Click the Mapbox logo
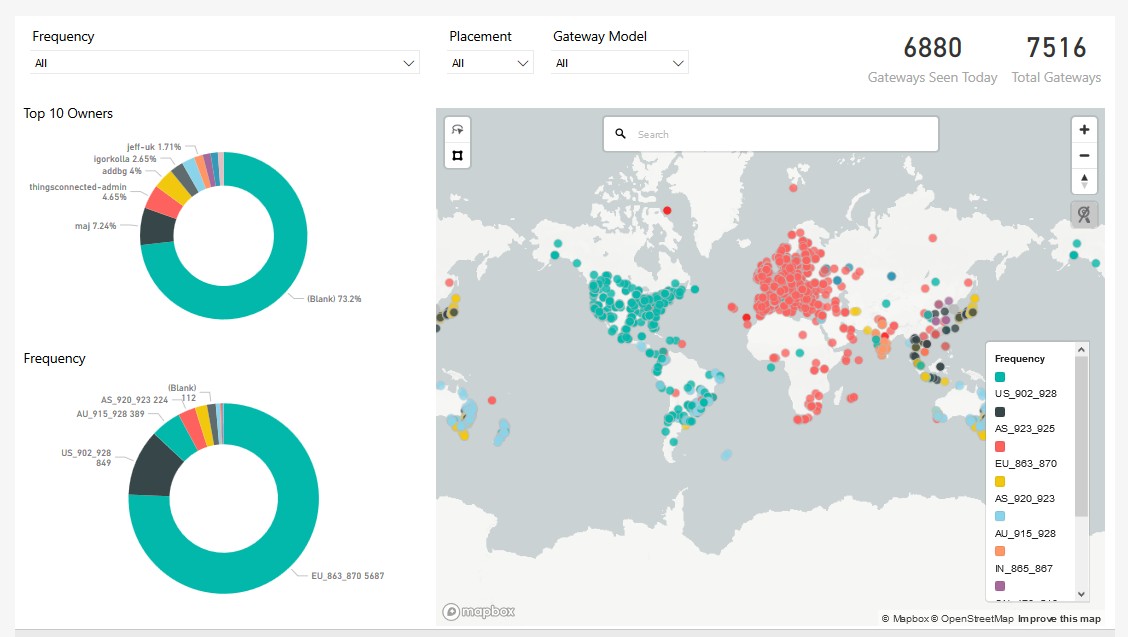Image resolution: width=1128 pixels, height=637 pixels. point(479,611)
